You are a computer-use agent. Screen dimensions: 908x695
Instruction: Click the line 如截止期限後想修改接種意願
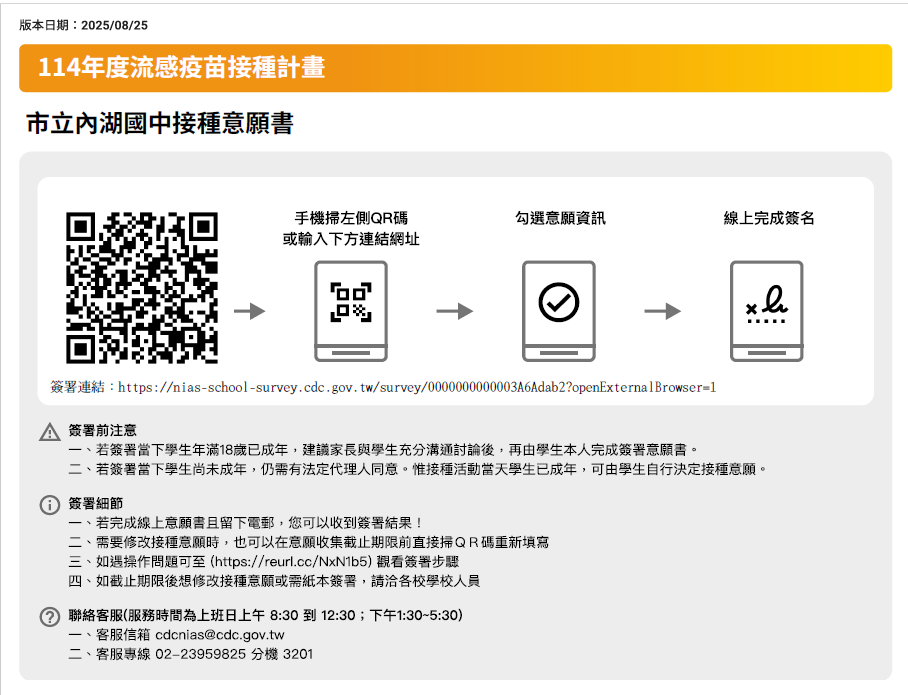coord(274,580)
